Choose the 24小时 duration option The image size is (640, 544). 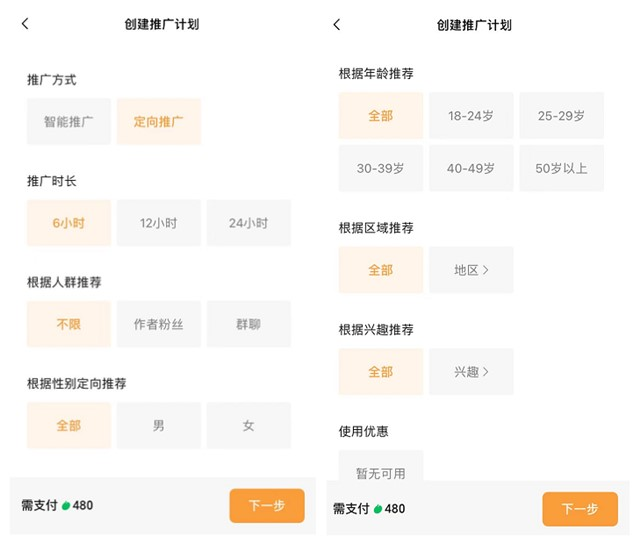pos(248,223)
